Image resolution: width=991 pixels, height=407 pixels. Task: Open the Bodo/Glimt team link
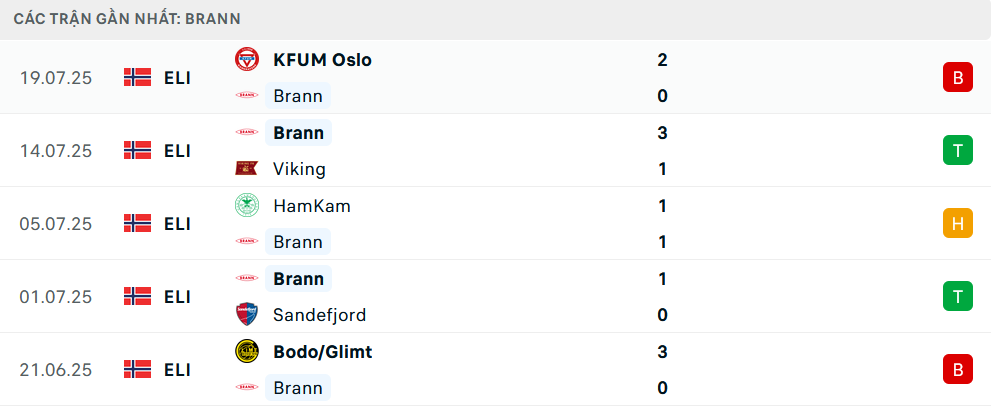click(x=322, y=352)
